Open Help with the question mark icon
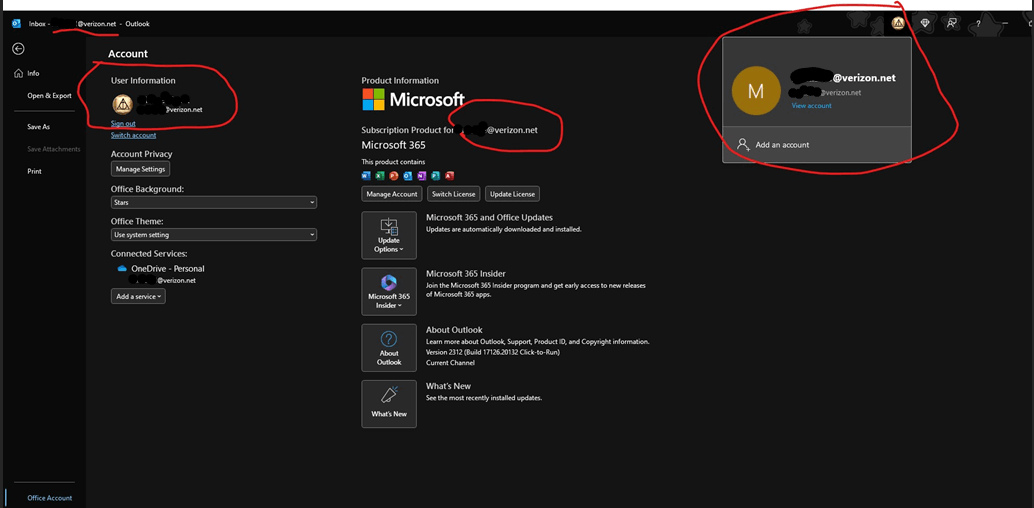Screen dimensions: 1034x508 (x=978, y=24)
